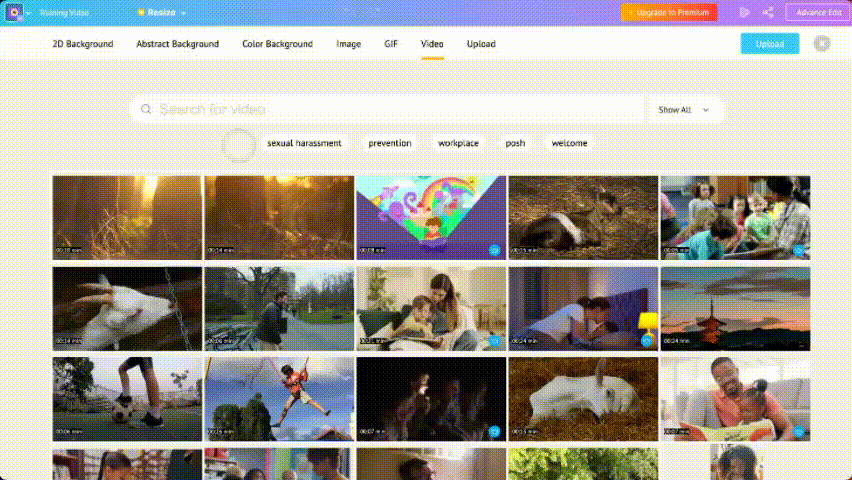Click premium badge on rainbow cartoon thumbnail
Viewport: 852px width, 480px height.
coord(494,250)
